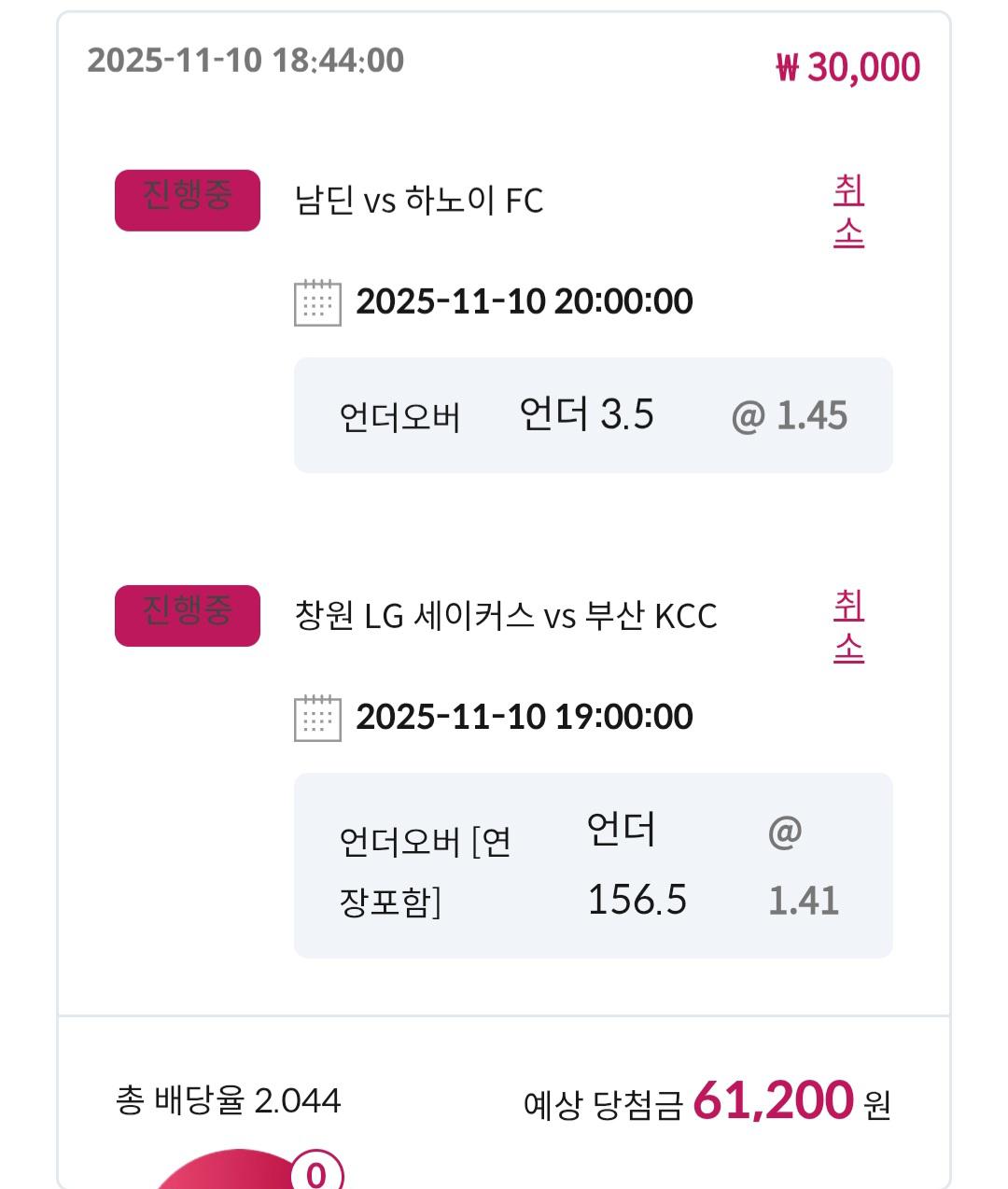Tap the 0 counter badge at the bottom
The width and height of the screenshot is (1008, 1189).
(316, 1172)
